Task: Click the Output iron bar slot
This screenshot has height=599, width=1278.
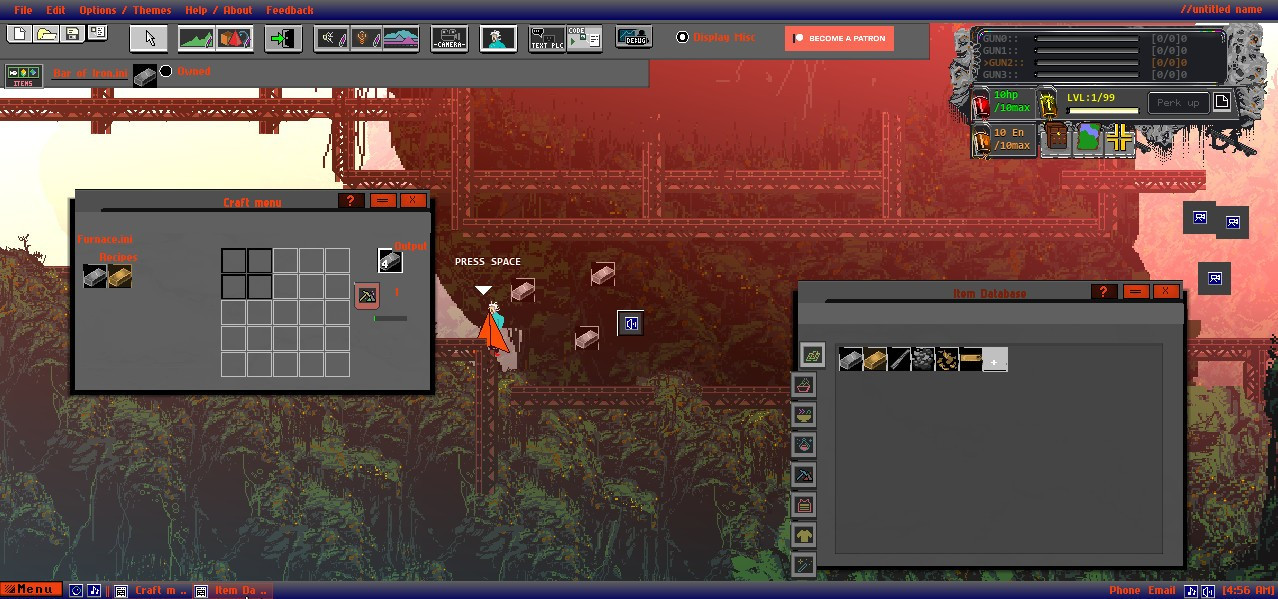Action: tap(390, 261)
